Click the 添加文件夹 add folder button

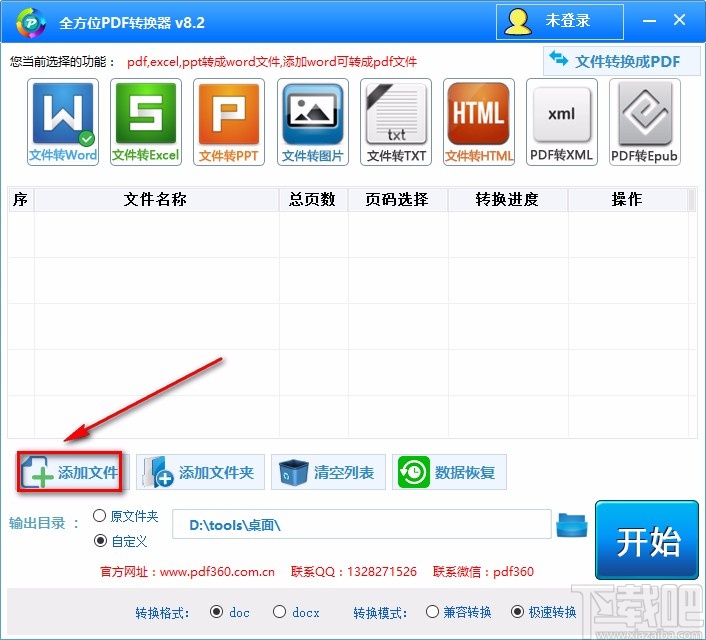(x=200, y=472)
